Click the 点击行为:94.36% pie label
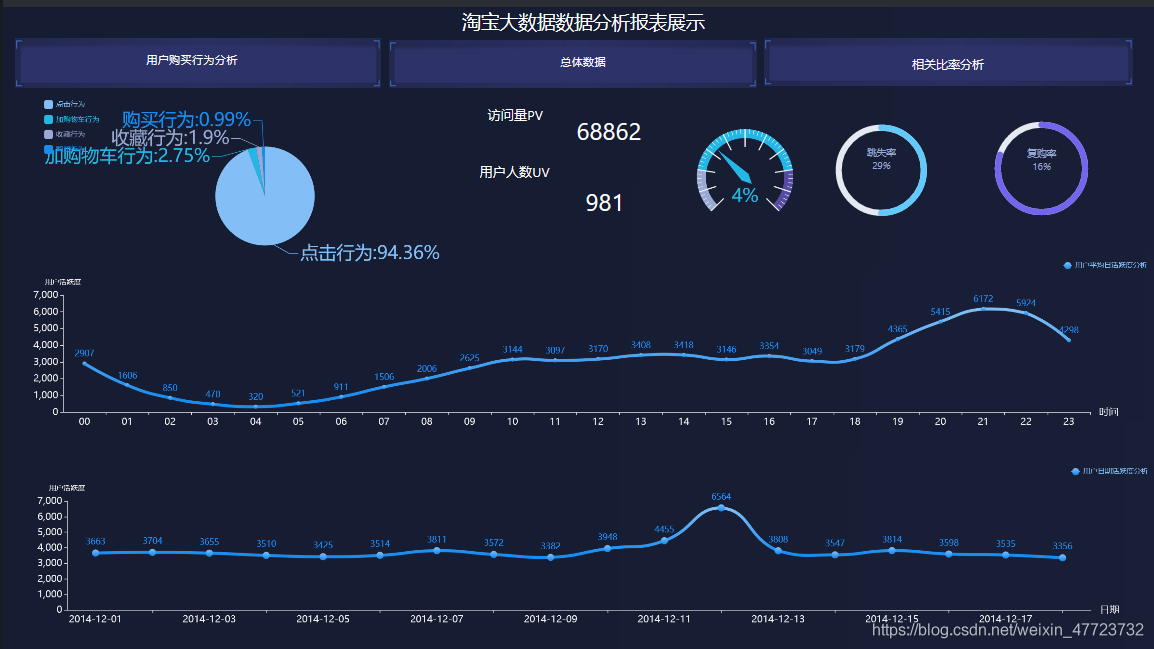Viewport: 1154px width, 649px height. 369,252
